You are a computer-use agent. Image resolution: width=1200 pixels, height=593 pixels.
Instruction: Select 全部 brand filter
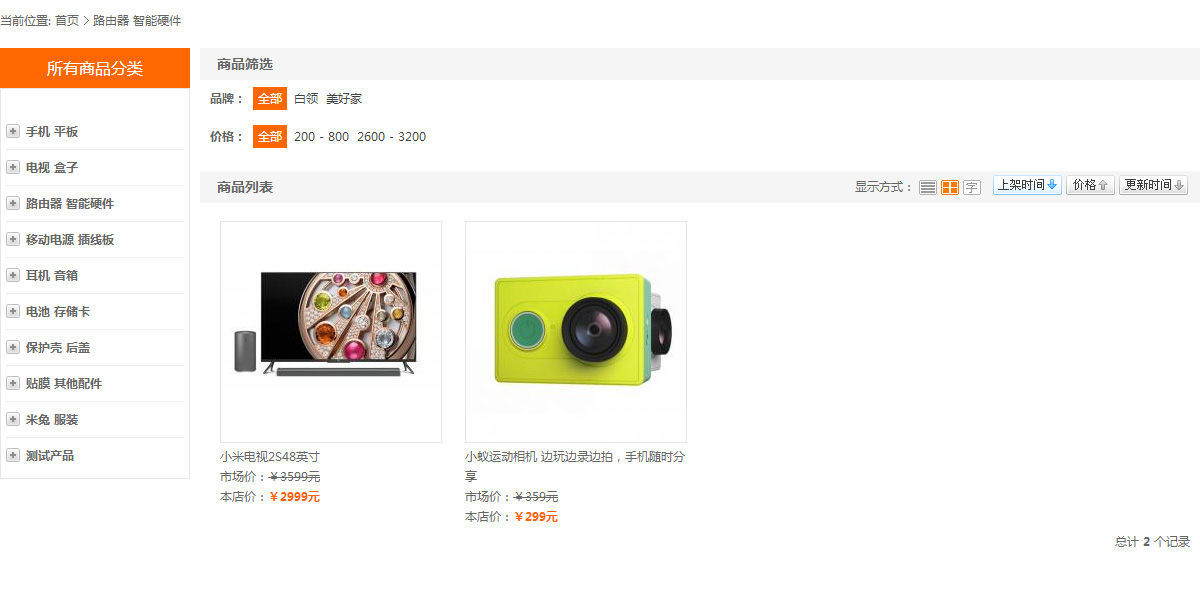pyautogui.click(x=270, y=98)
